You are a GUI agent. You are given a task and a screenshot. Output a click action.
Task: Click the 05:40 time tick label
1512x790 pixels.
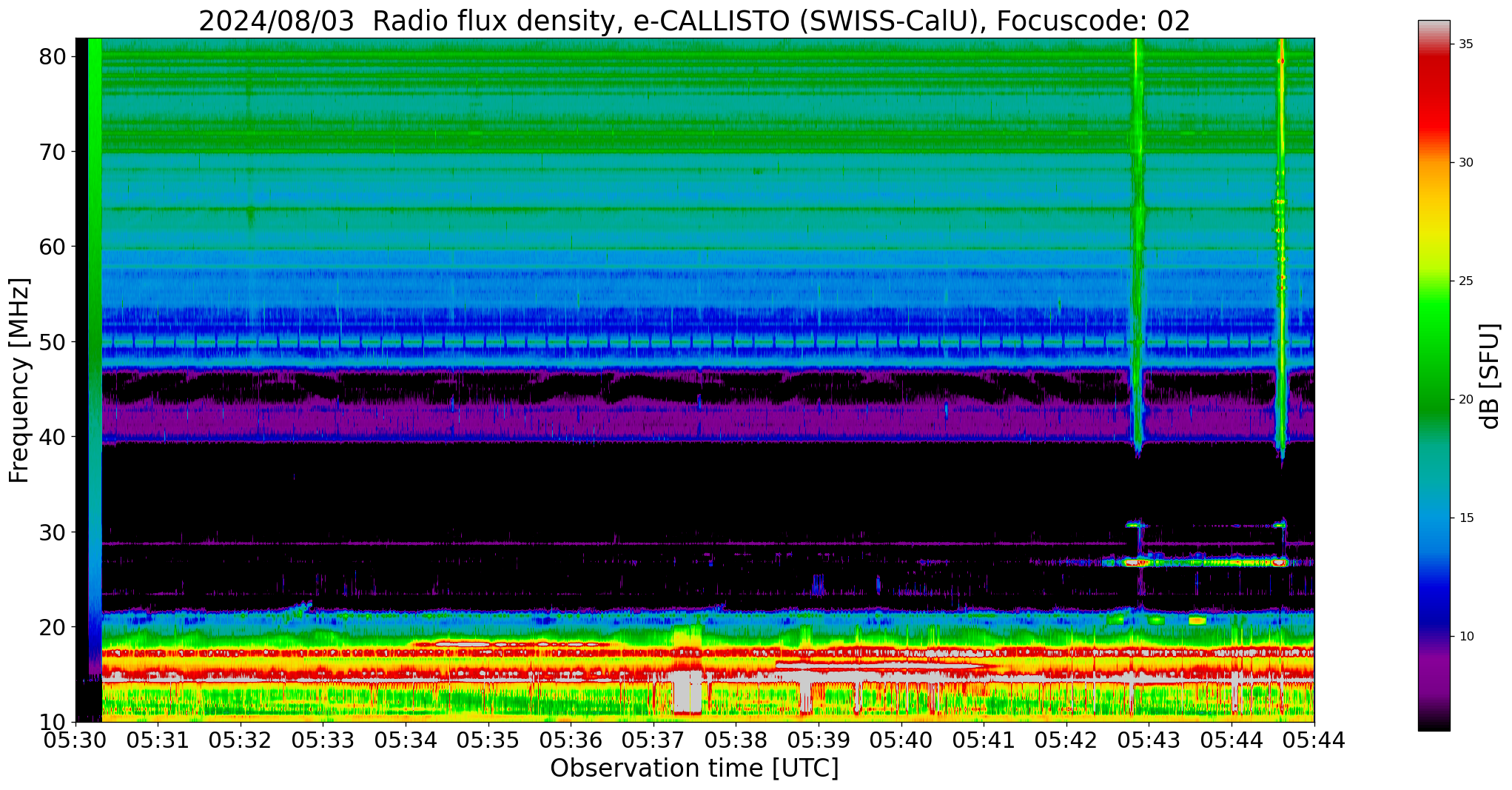(901, 740)
